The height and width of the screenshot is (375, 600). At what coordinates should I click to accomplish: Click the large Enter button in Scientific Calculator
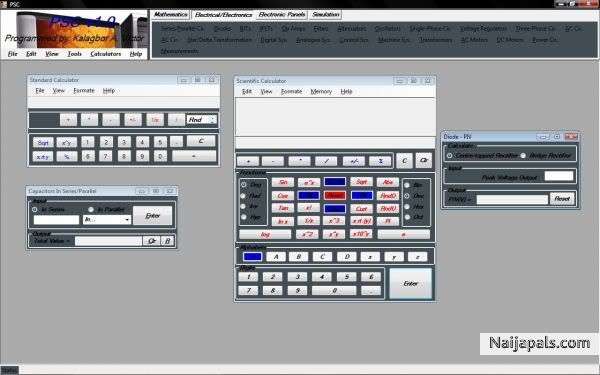pos(410,283)
